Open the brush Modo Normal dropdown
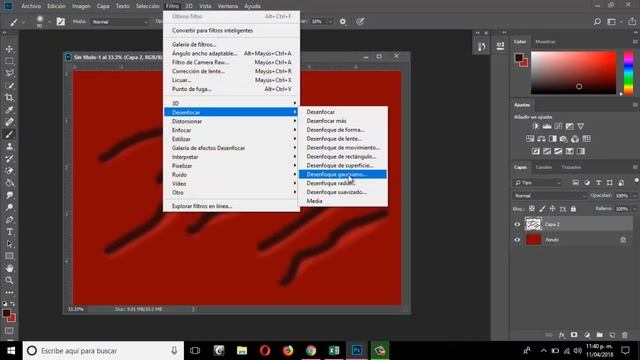This screenshot has width=640, height=360. tap(120, 22)
